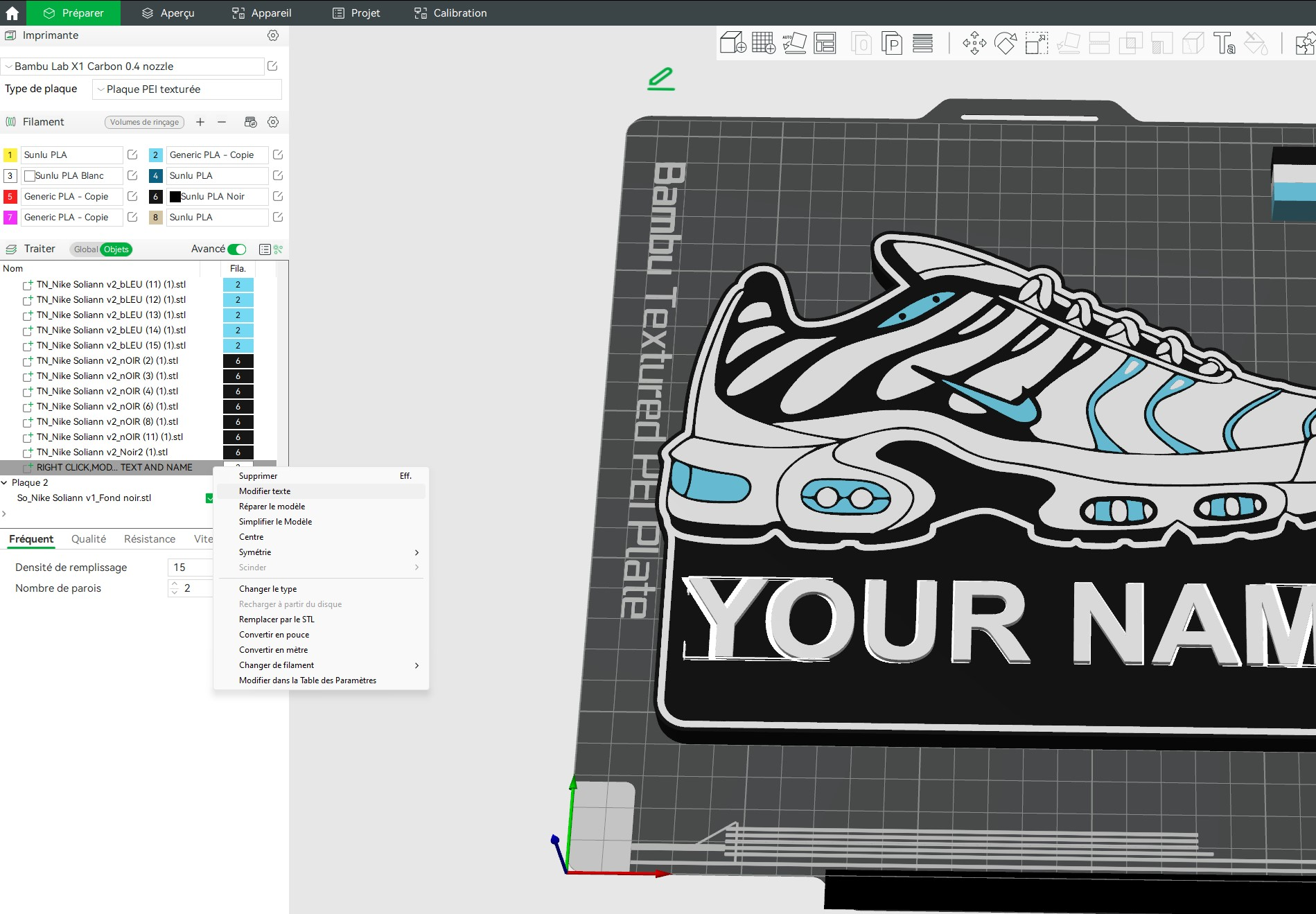Image resolution: width=1316 pixels, height=914 pixels.
Task: Select So_Nike Soliann v1_Fond noir.stl item
Action: [84, 498]
